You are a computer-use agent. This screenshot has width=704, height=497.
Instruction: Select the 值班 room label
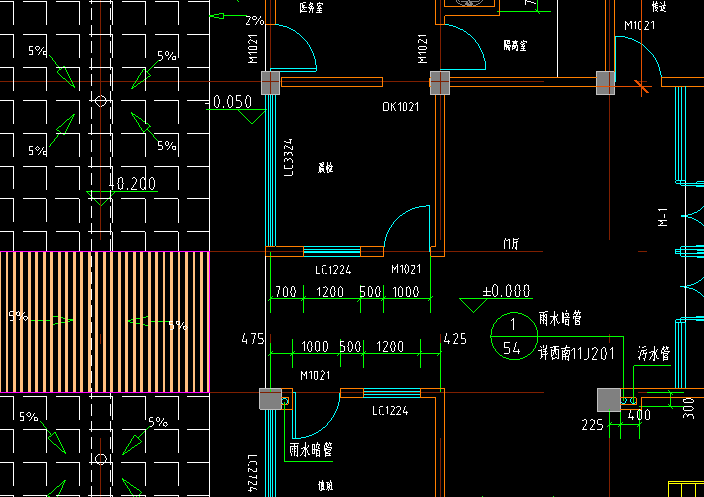(x=326, y=486)
